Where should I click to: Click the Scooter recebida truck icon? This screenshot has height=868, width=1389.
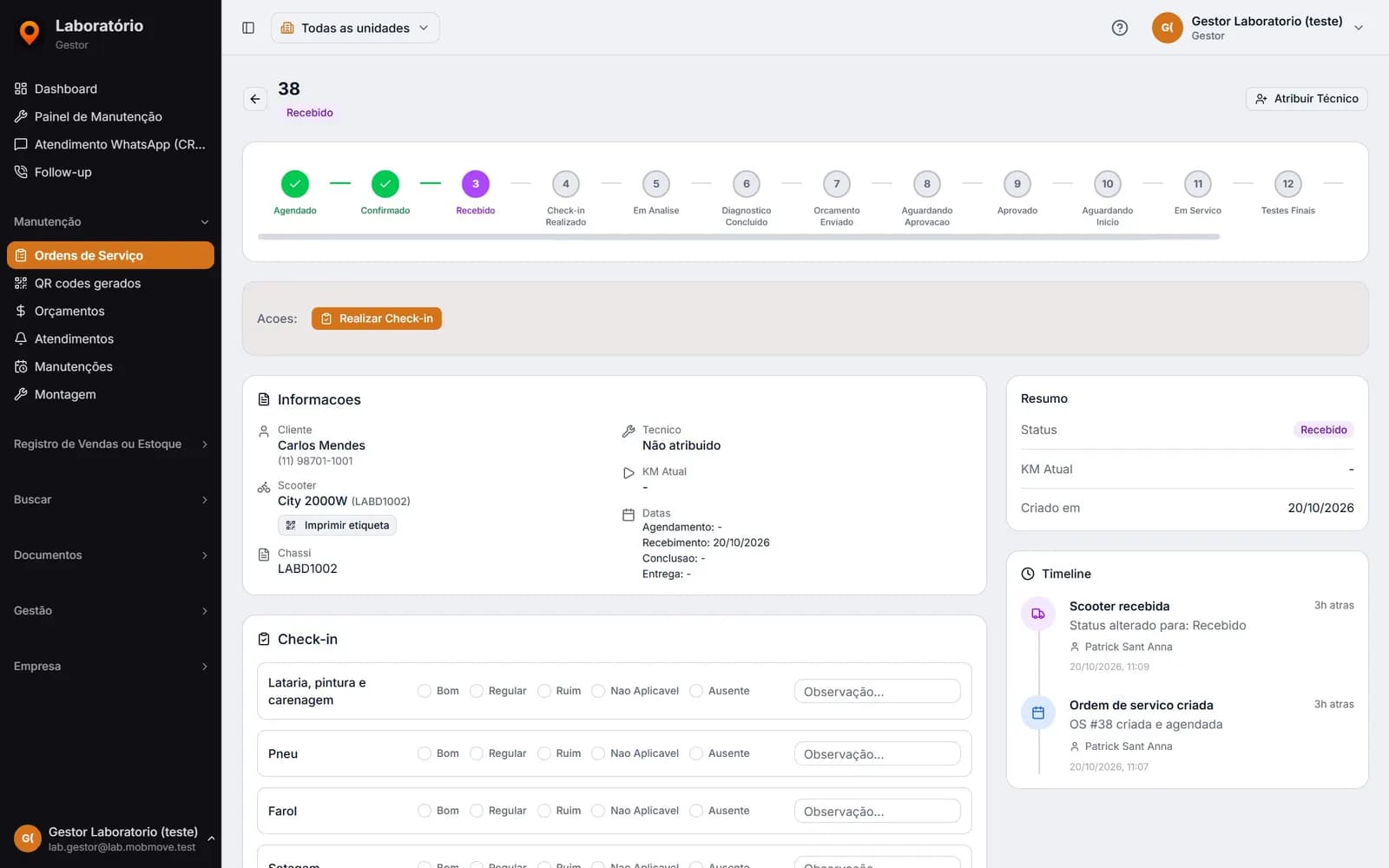tap(1038, 614)
